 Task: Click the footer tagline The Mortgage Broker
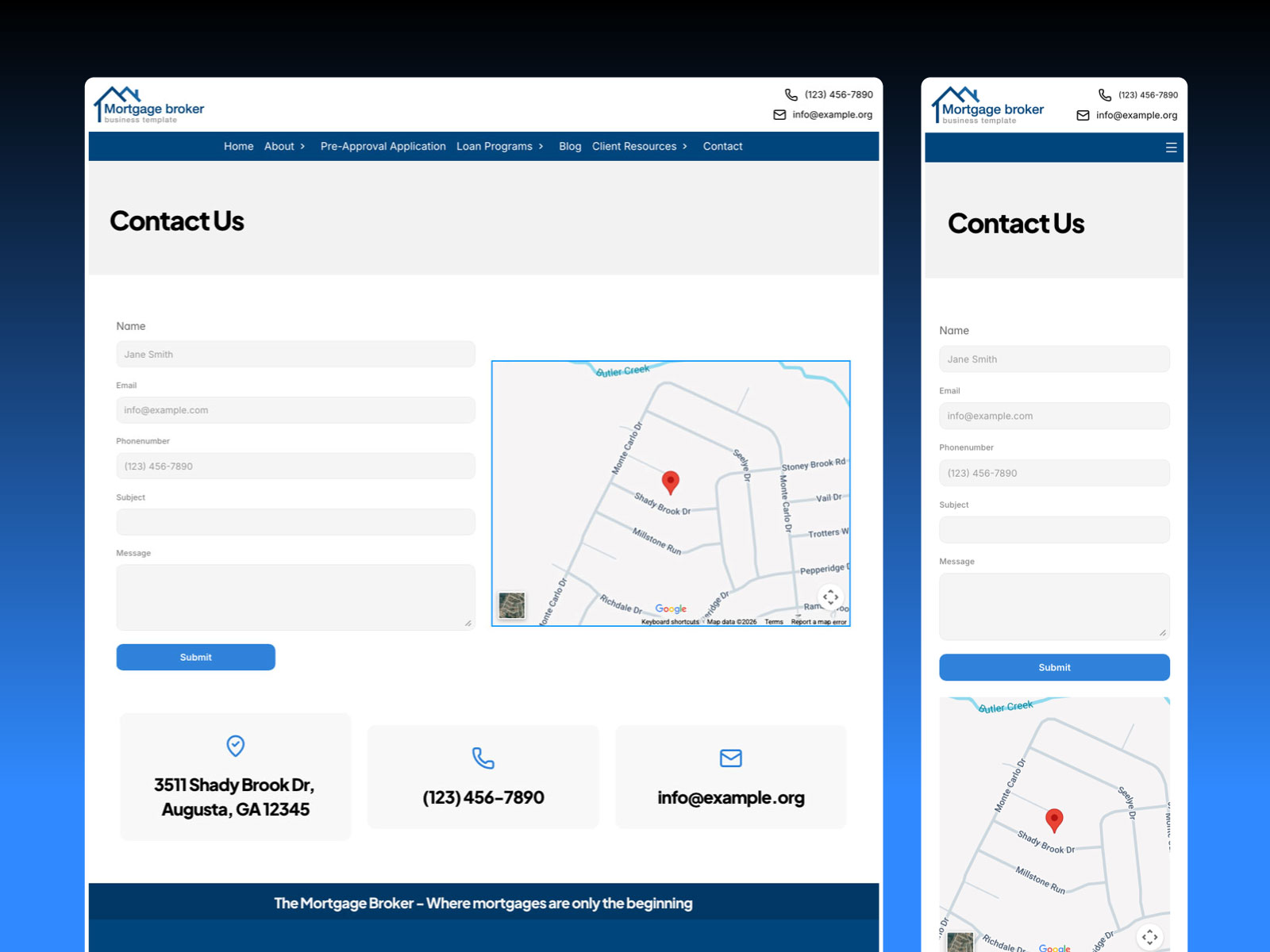(x=483, y=904)
